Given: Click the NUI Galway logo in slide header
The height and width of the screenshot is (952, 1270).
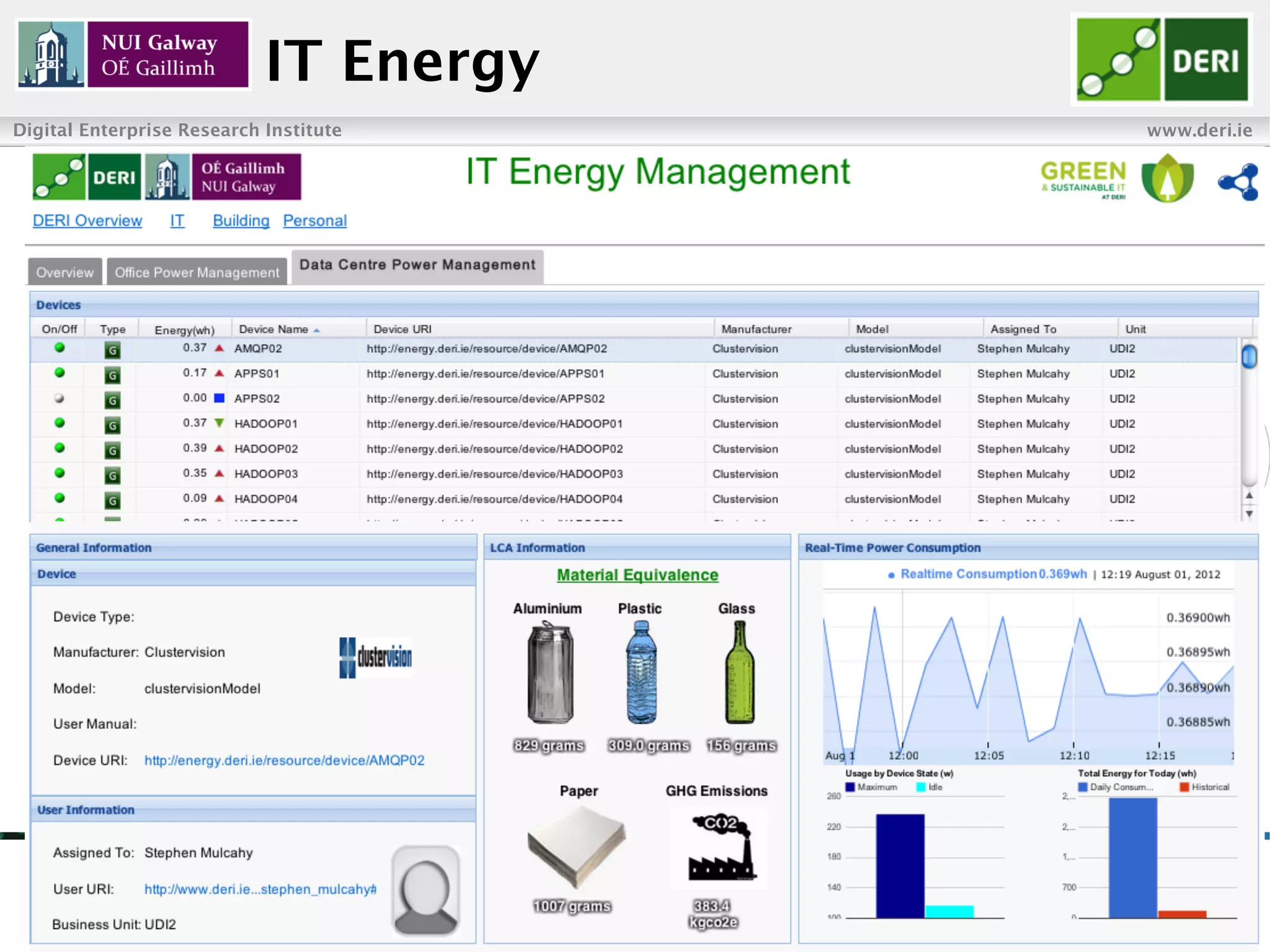Looking at the screenshot, I should pyautogui.click(x=133, y=55).
